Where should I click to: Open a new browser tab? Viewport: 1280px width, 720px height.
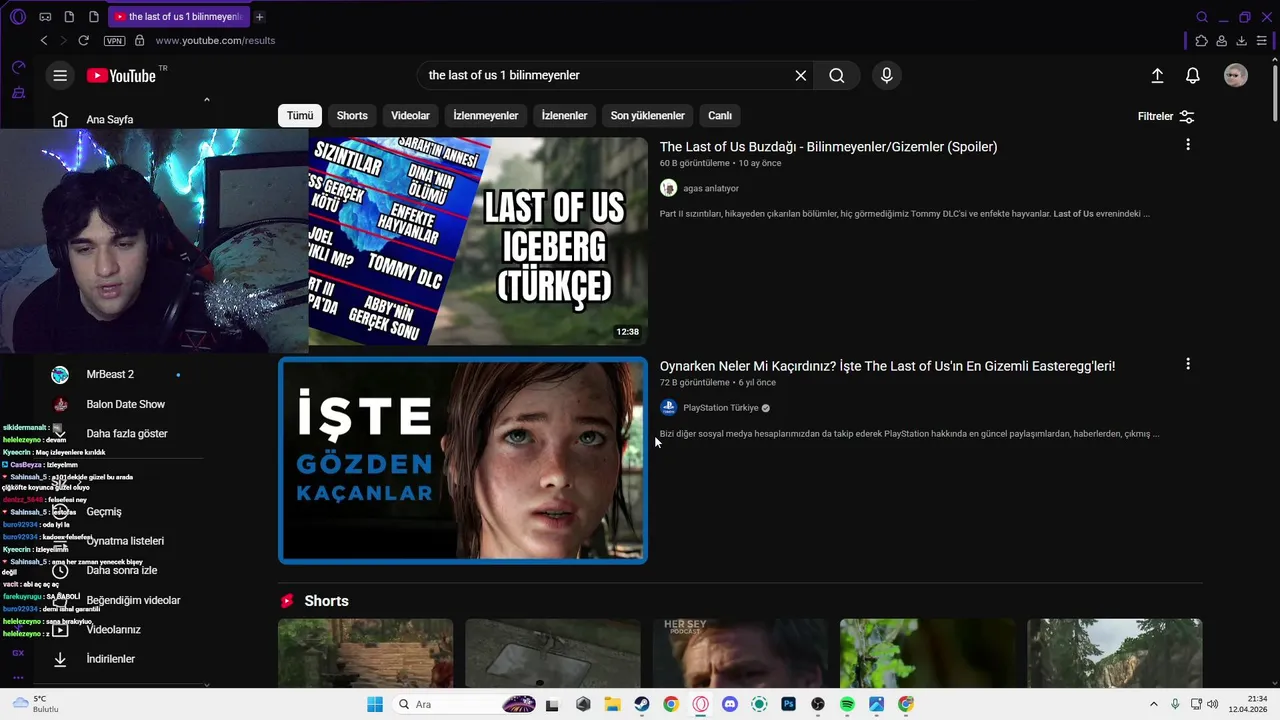tap(260, 17)
